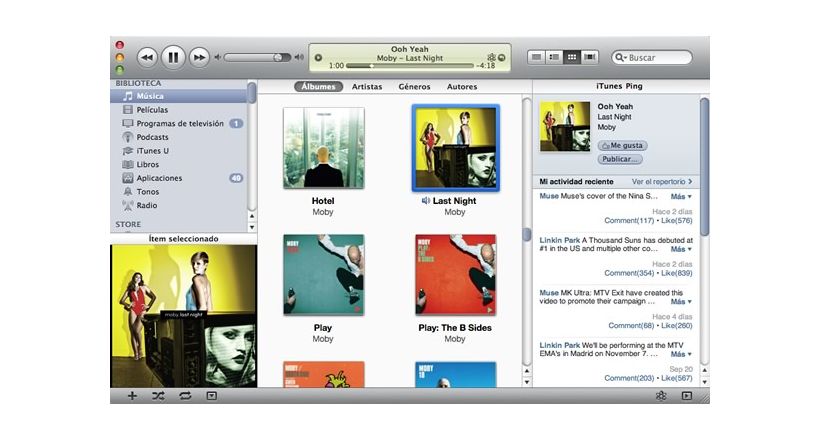
Task: Click the album grid scrollbar thumb
Action: tap(527, 234)
